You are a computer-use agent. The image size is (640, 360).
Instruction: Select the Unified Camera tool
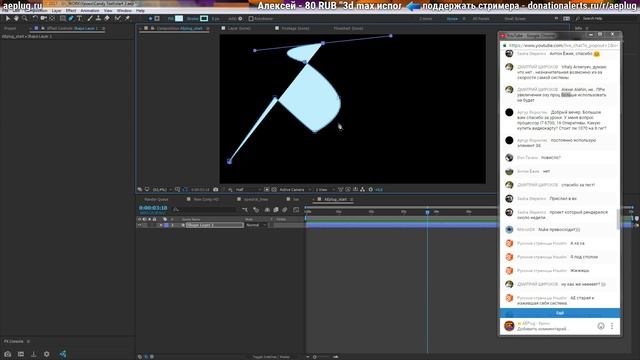tap(43, 18)
